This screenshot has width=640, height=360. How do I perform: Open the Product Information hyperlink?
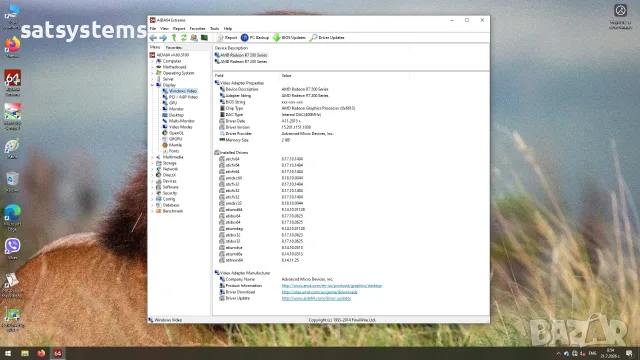331,286
